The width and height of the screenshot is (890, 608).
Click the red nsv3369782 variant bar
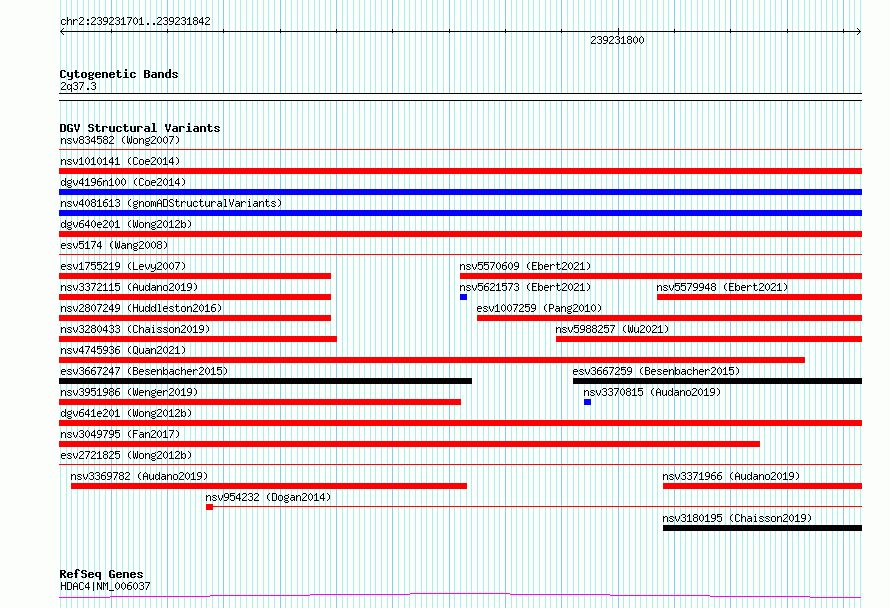pos(268,486)
